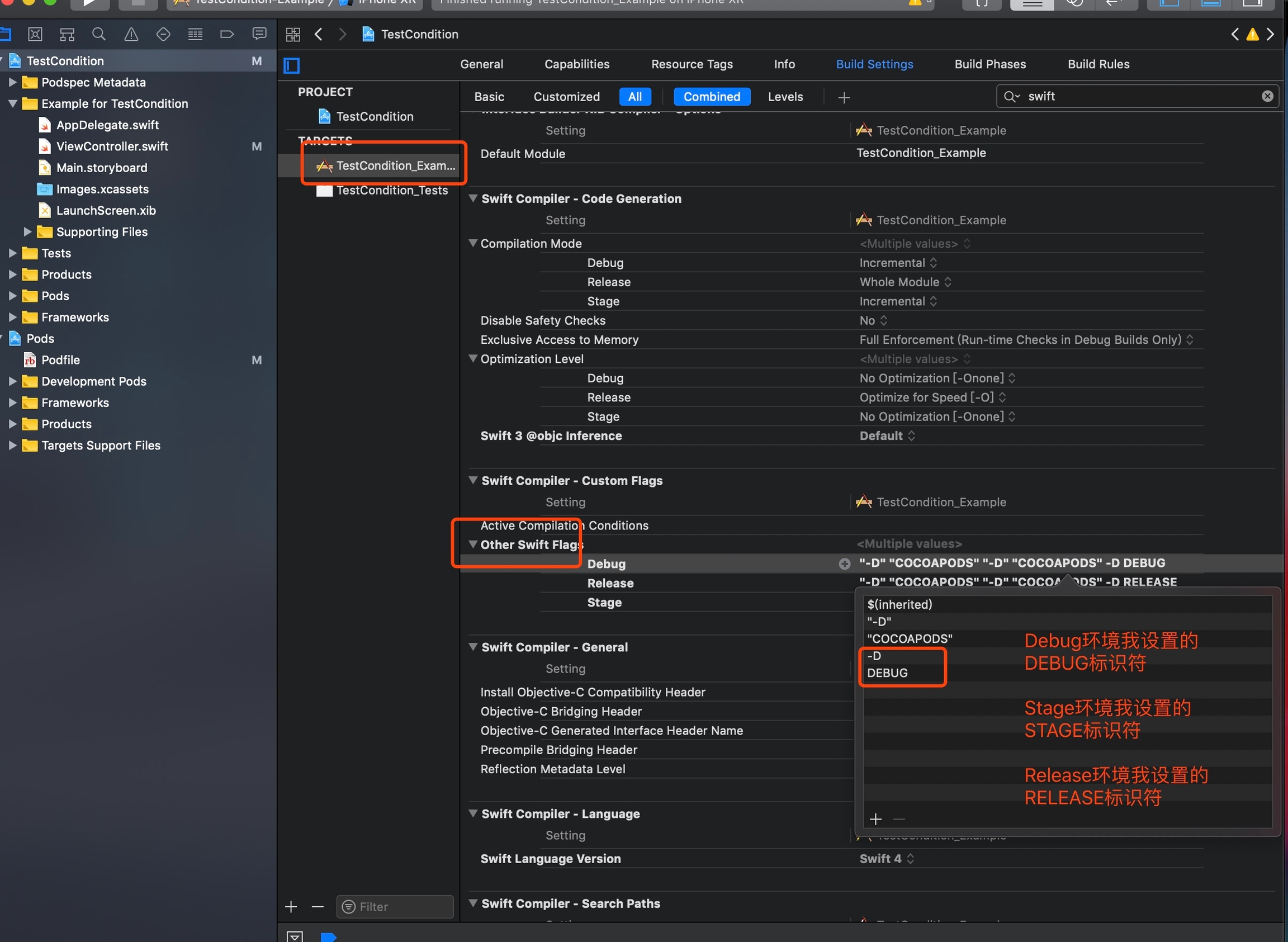Select the Combined view filter
This screenshot has width=1288, height=942.
711,97
